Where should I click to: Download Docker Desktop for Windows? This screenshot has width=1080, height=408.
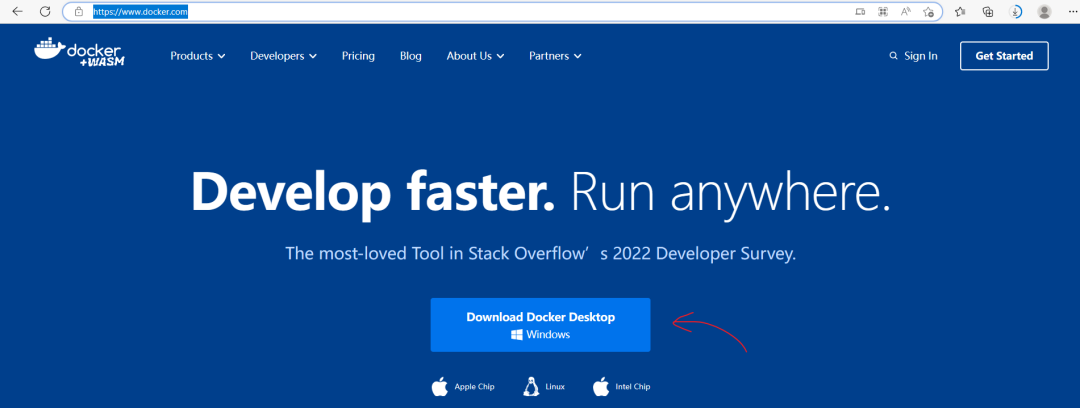point(541,325)
